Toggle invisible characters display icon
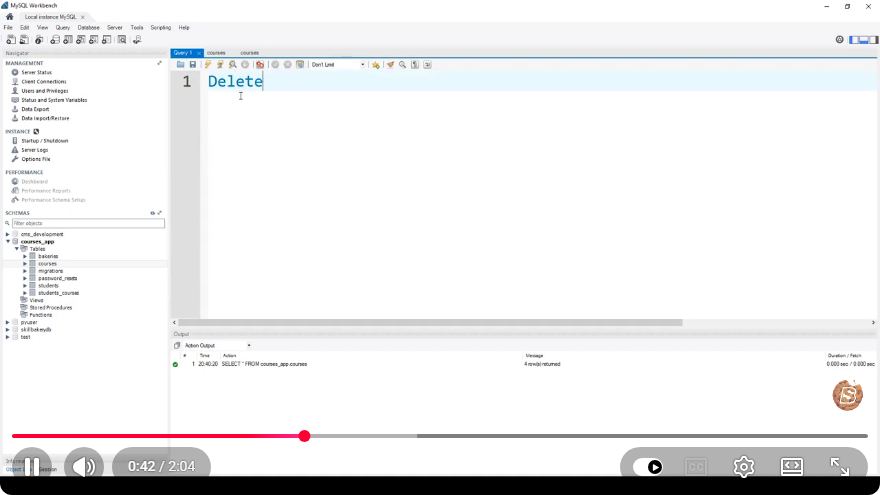Screen dimensions: 880x495 [x=415, y=65]
